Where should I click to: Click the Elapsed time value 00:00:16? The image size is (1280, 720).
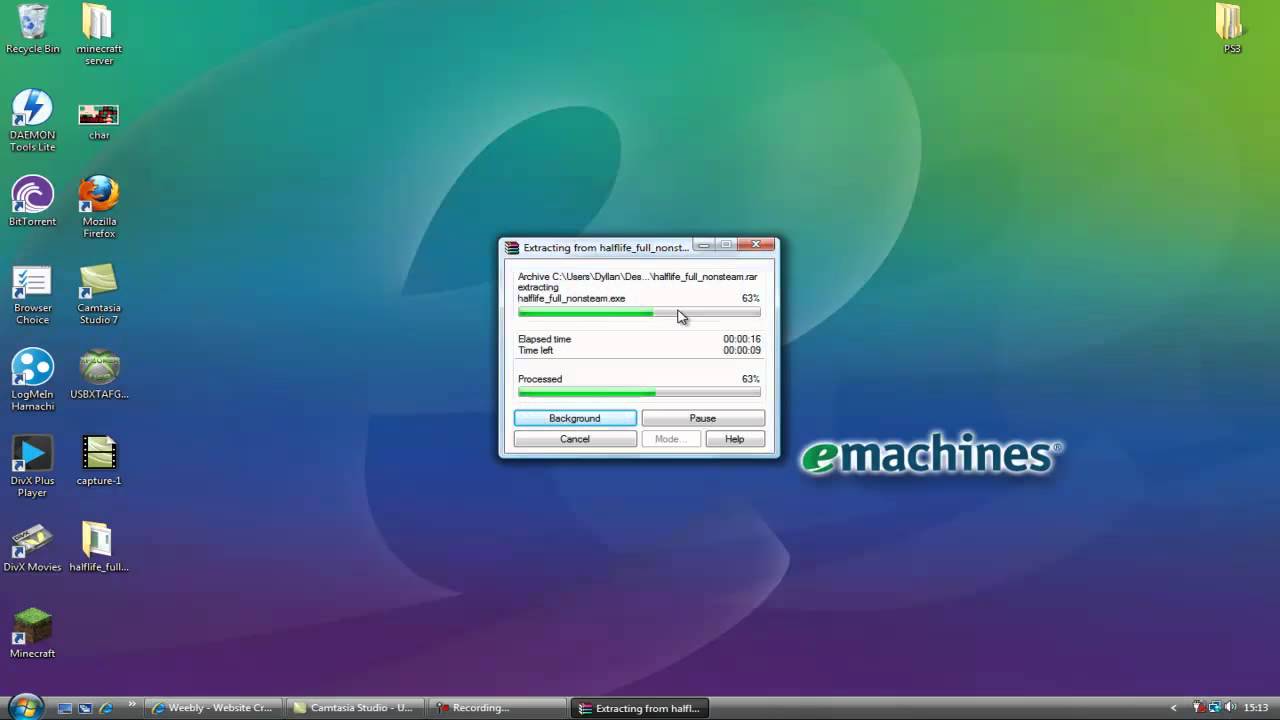742,339
